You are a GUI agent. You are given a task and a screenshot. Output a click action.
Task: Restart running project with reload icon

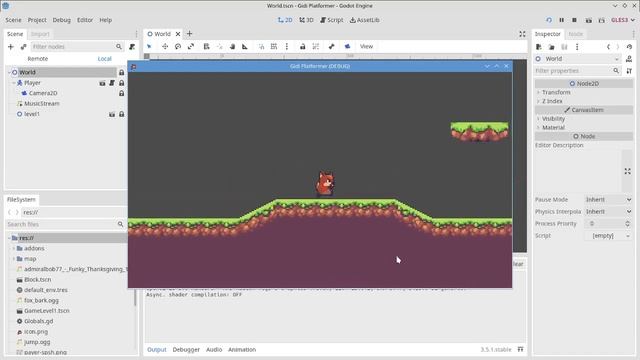point(549,20)
